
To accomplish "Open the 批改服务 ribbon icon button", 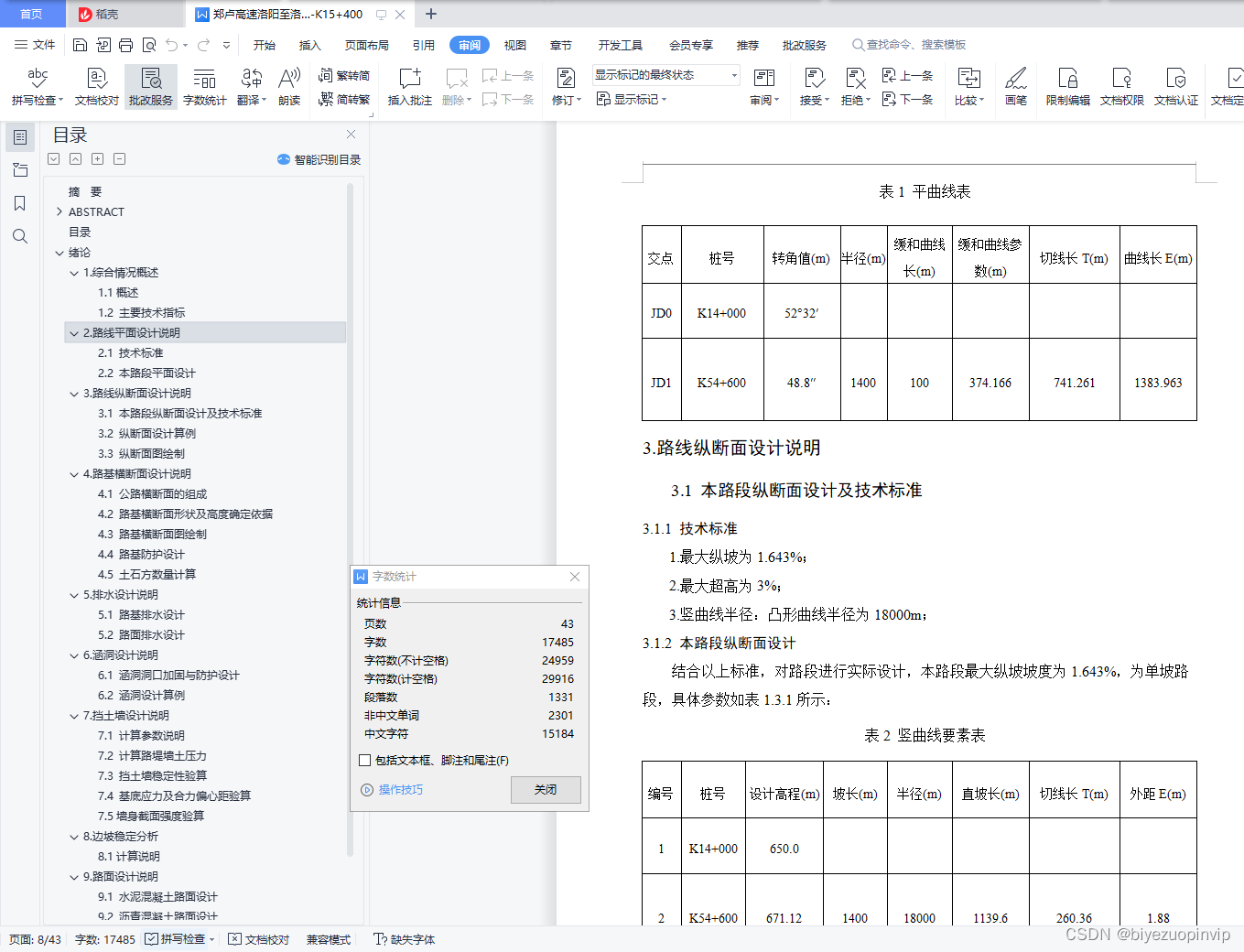I will [151, 87].
